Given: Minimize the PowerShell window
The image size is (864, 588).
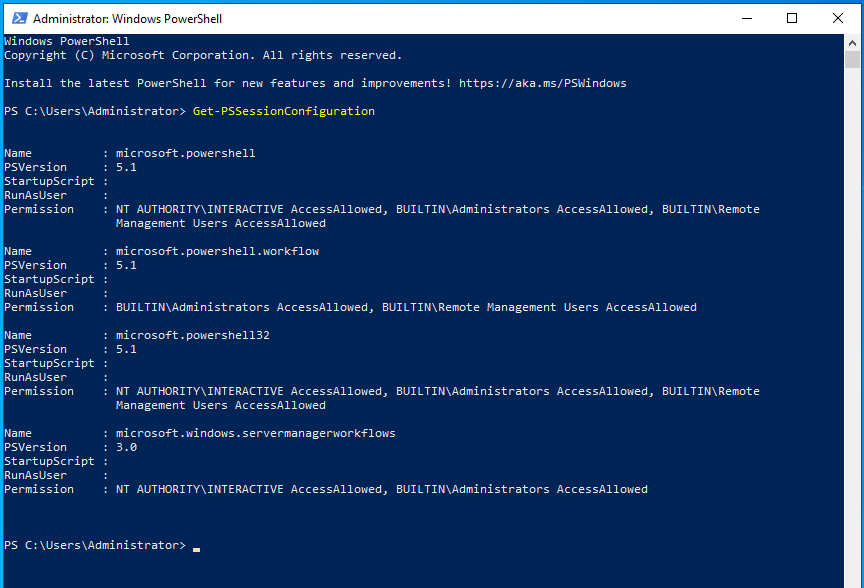Looking at the screenshot, I should tap(746, 18).
